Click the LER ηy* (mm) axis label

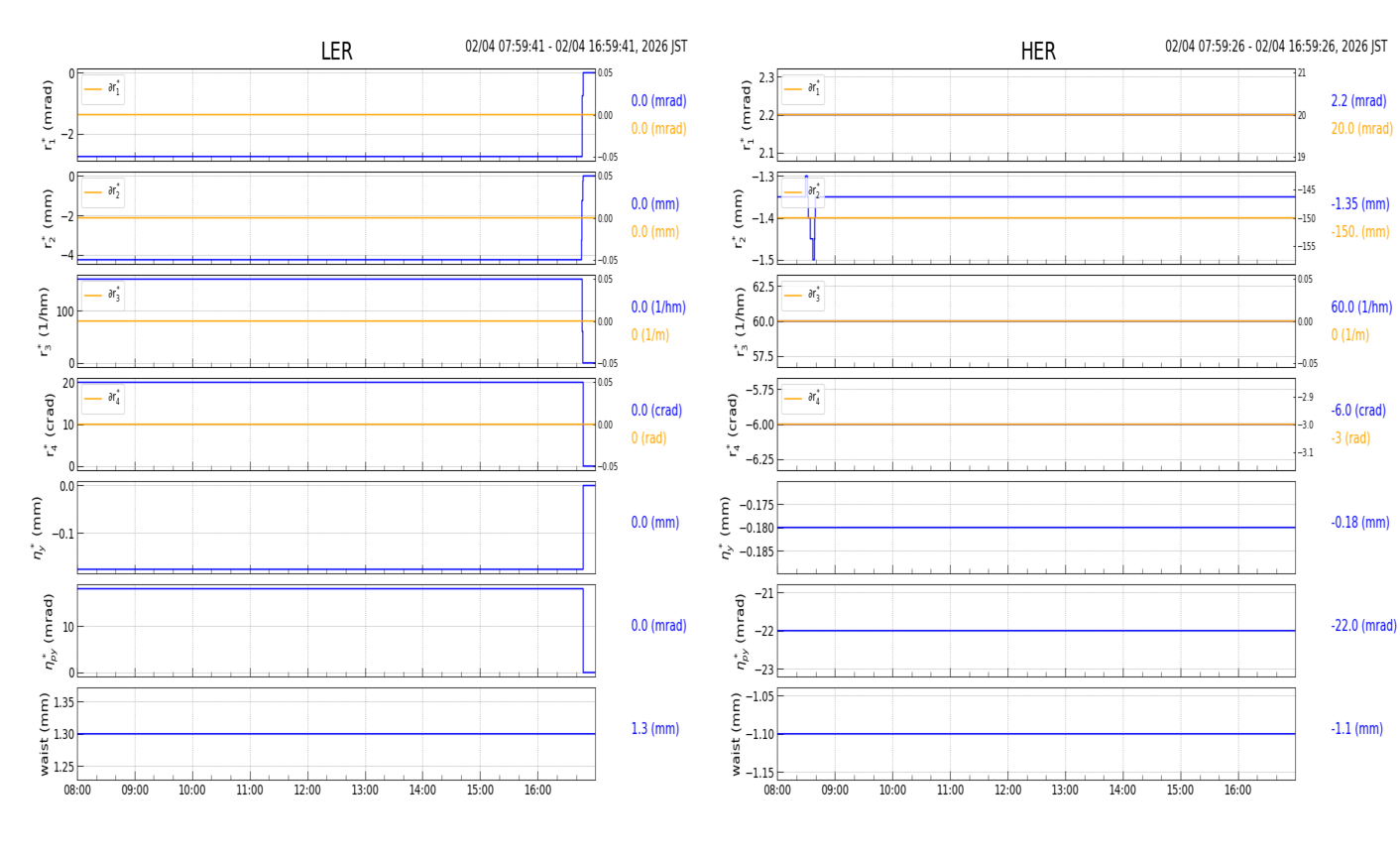coord(40,528)
